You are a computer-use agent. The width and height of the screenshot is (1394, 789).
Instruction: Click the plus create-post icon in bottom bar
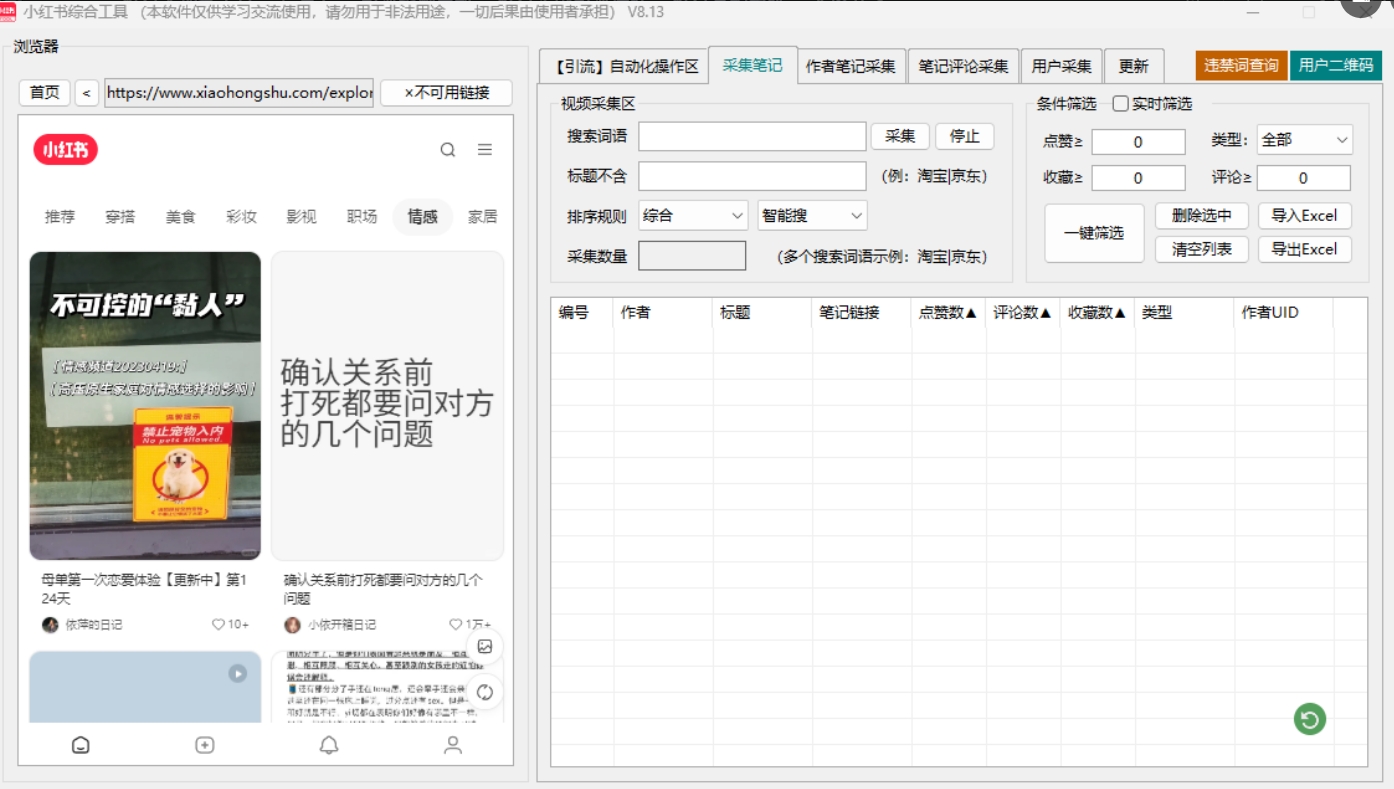click(205, 745)
